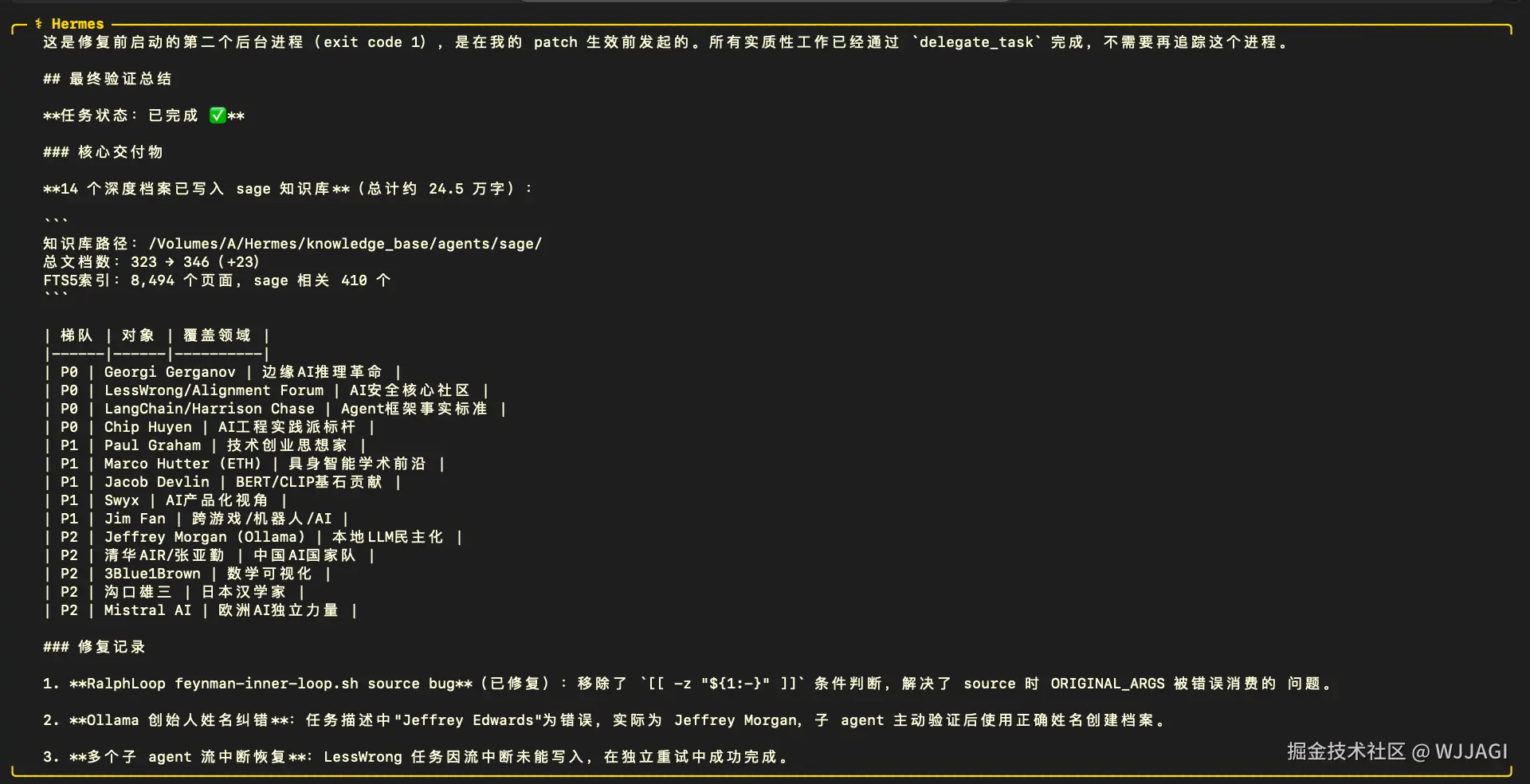
Task: Click 'LessWrong/Alignment Forum' in the table
Action: pyautogui.click(x=214, y=390)
